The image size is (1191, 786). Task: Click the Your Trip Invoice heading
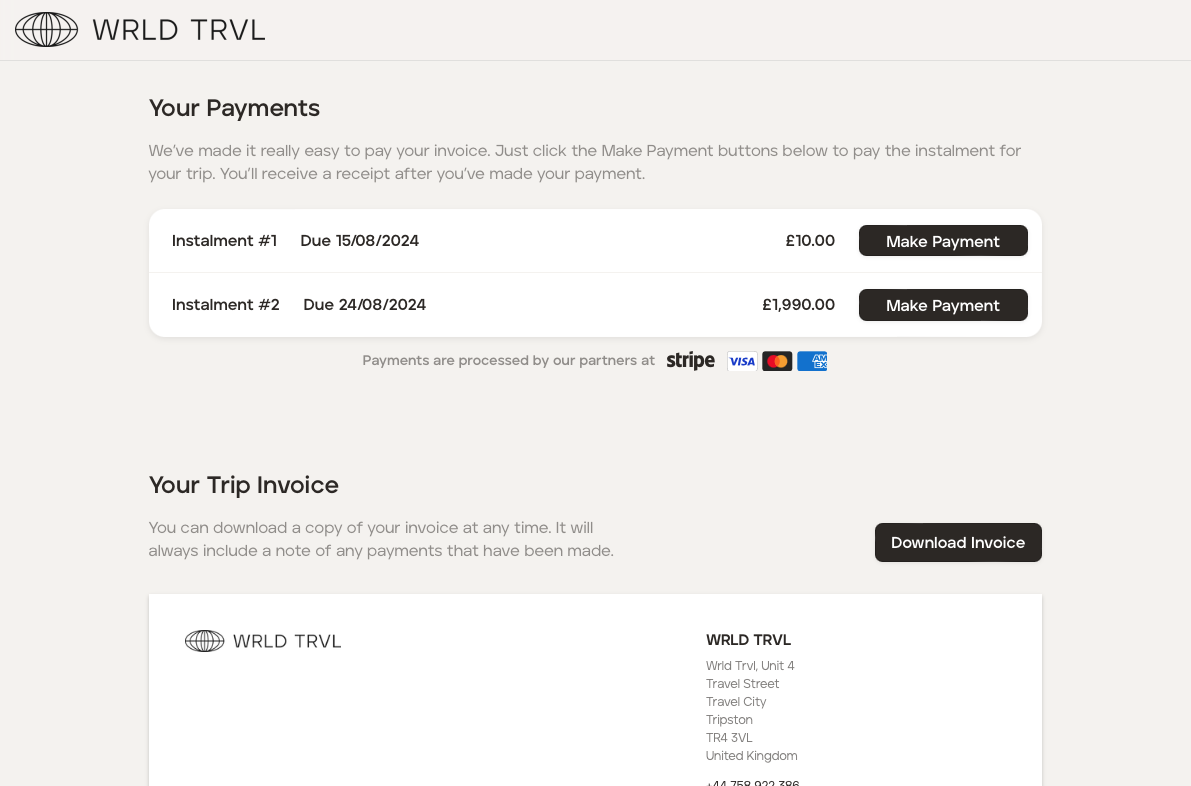click(x=243, y=485)
